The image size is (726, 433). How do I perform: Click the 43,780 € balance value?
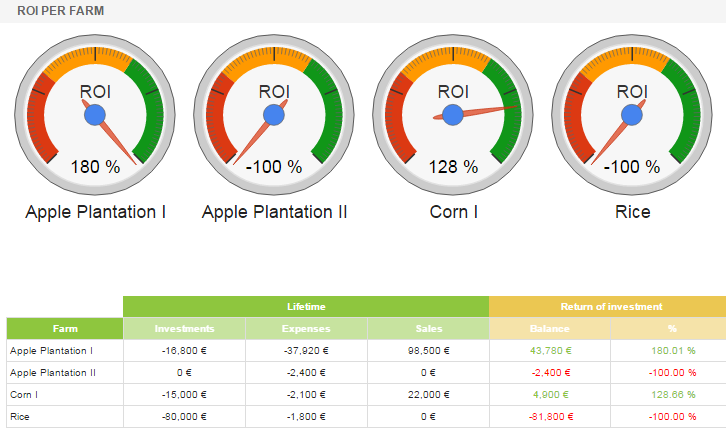coord(550,351)
